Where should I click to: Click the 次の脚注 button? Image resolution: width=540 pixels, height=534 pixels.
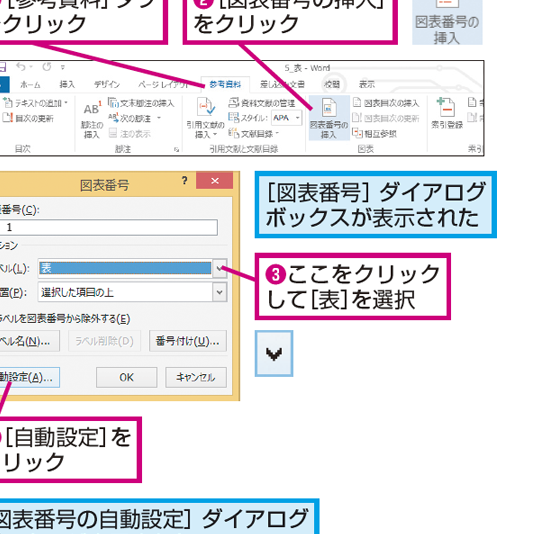pos(130,118)
